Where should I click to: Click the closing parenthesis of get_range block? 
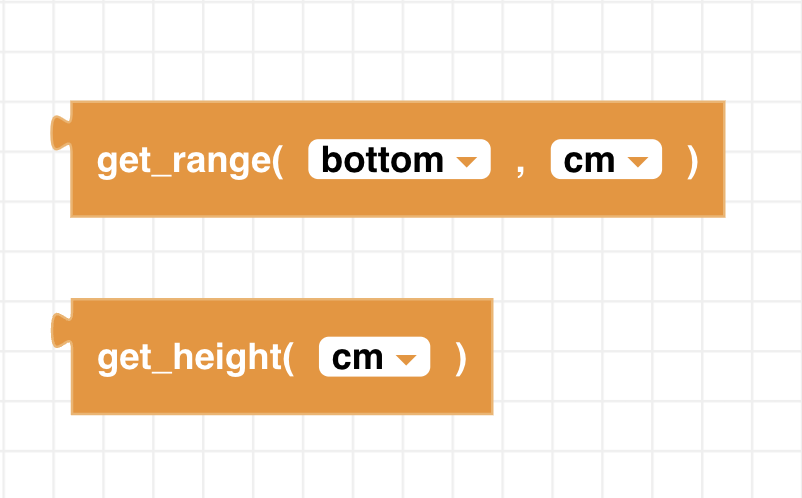pos(692,160)
